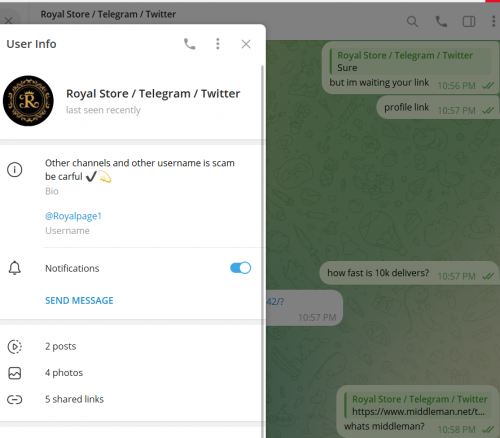Toggle the side panel icon in chat header
500x438 pixels.
tap(469, 22)
